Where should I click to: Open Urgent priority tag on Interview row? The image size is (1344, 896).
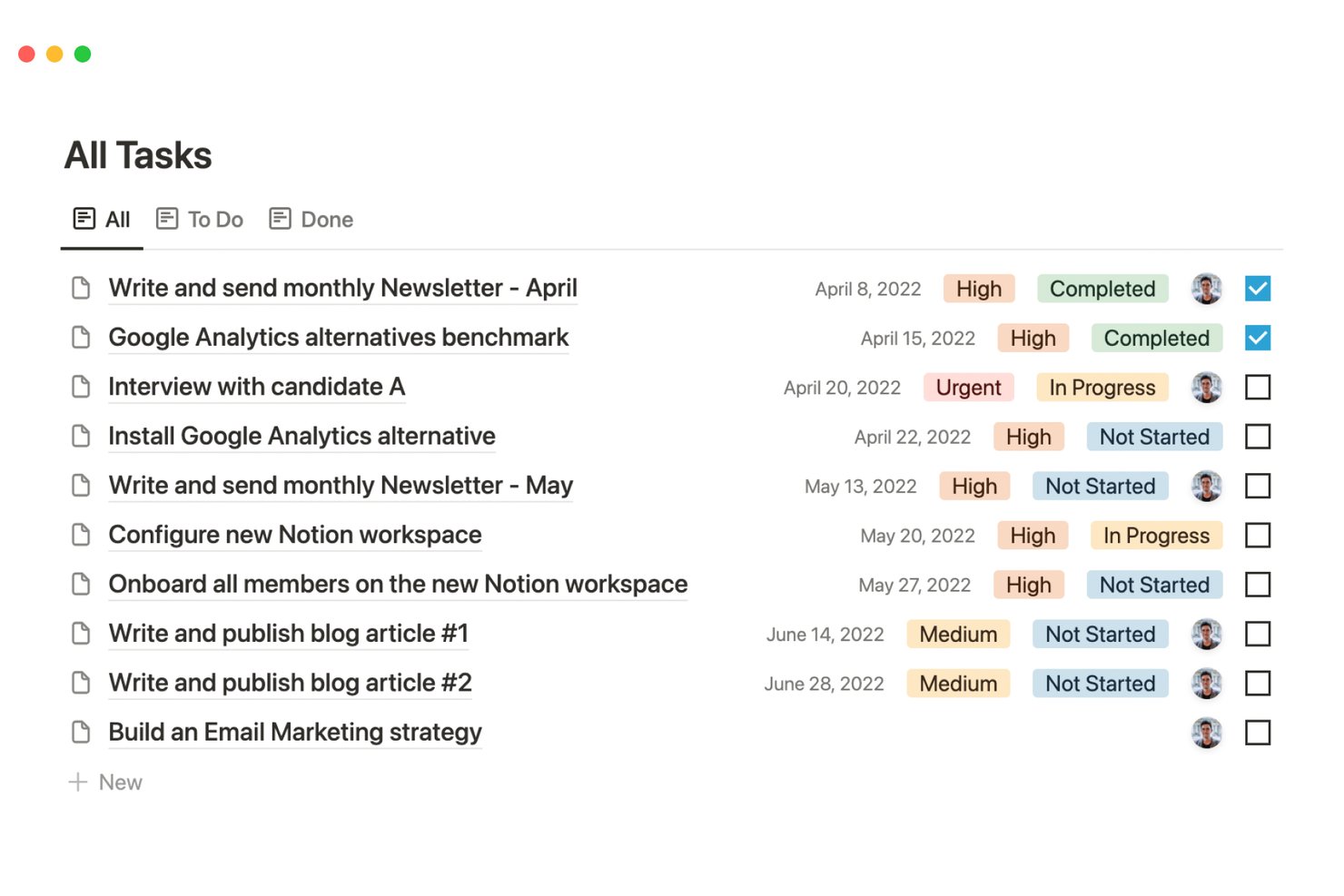point(969,388)
